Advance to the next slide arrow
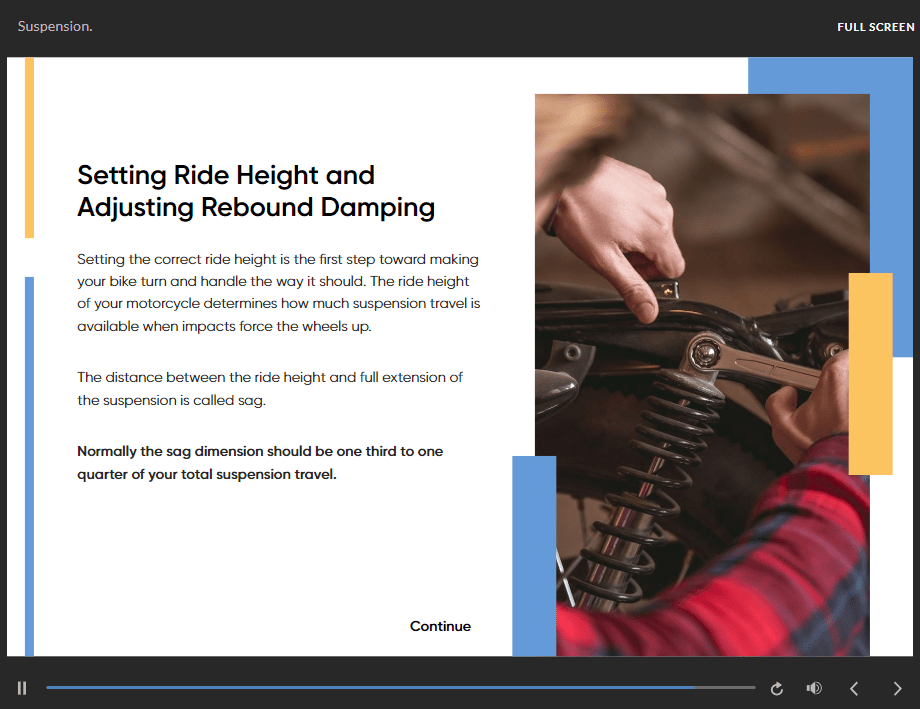The width and height of the screenshot is (920, 709). click(x=897, y=688)
